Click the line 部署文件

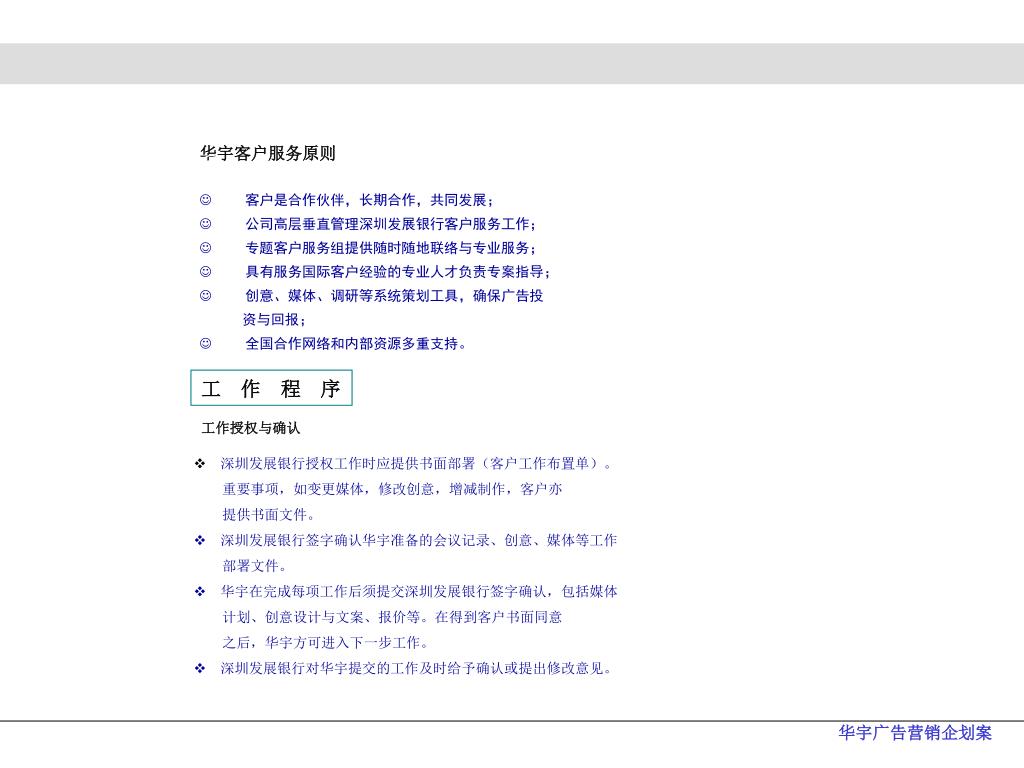click(x=254, y=566)
